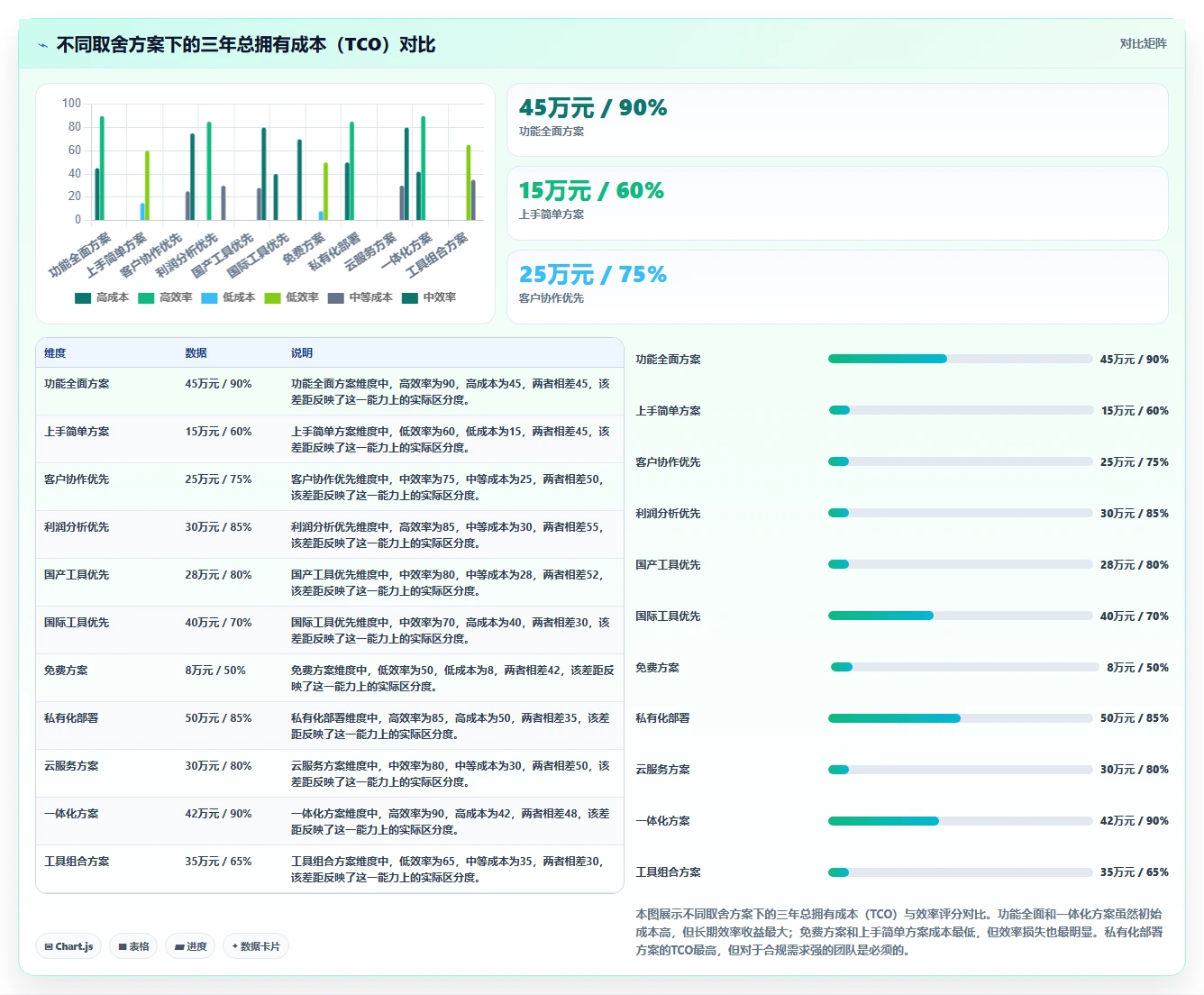1204x995 pixels.
Task: Click the 功能全面方案 progress bar
Action: (x=960, y=359)
